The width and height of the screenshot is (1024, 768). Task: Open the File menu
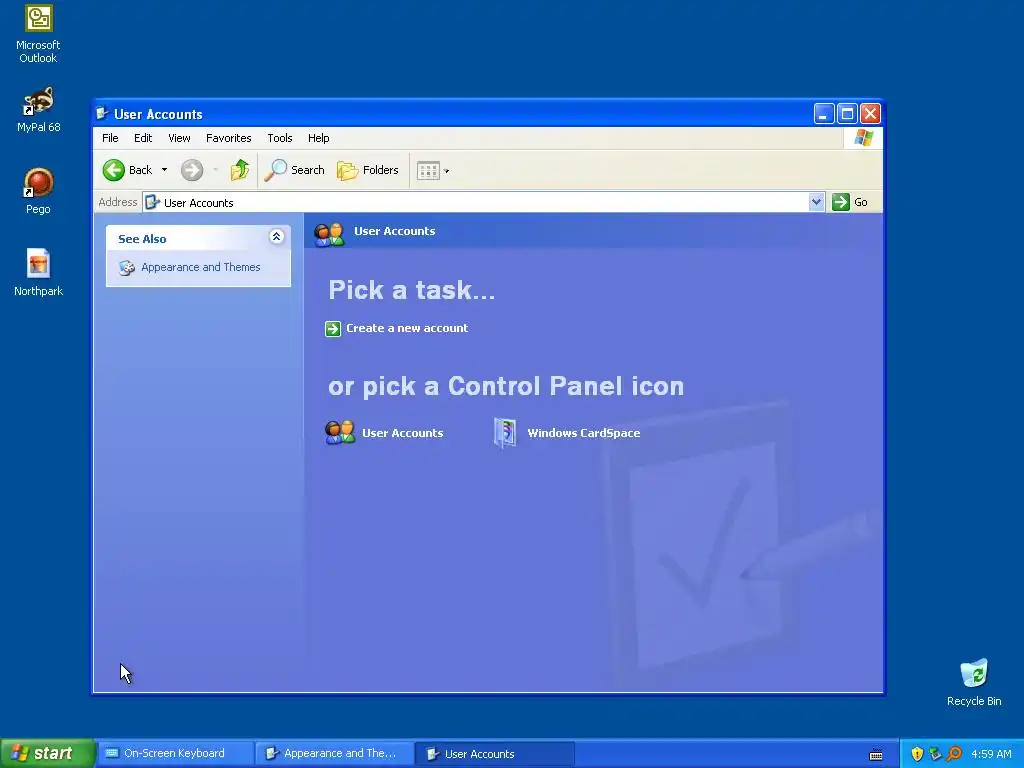[x=110, y=138]
